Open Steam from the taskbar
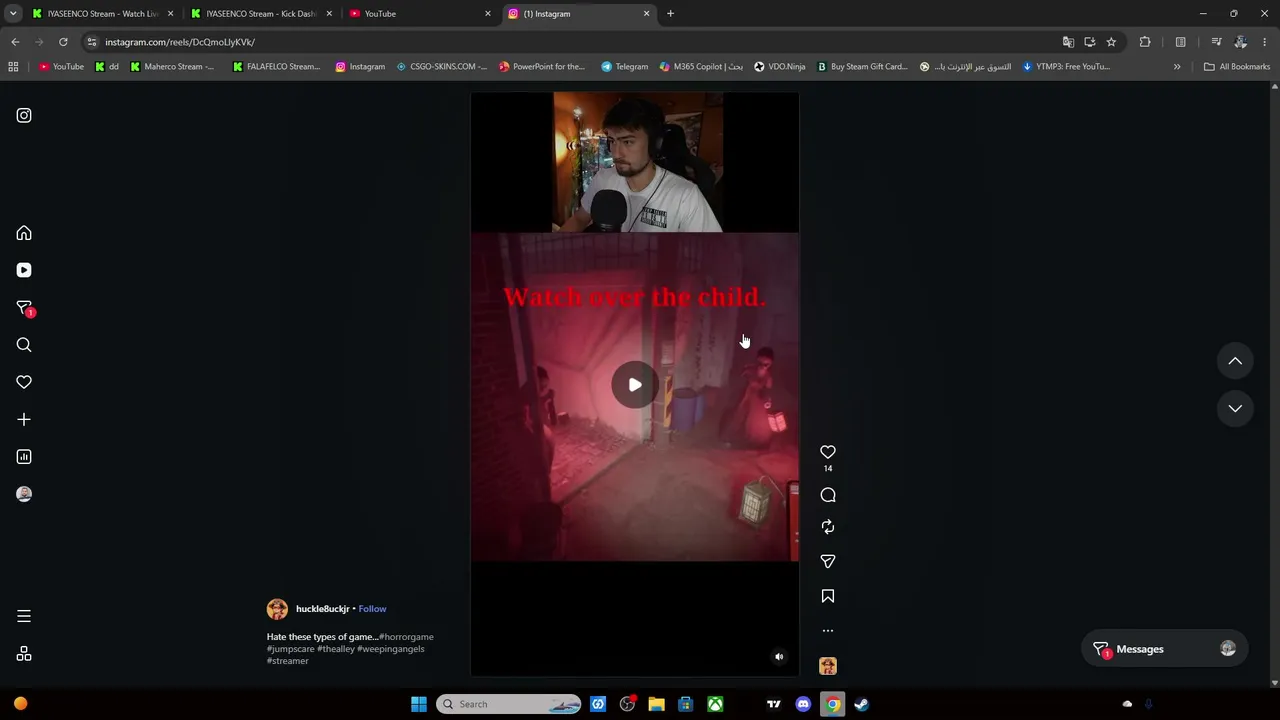1280x720 pixels. pyautogui.click(x=861, y=704)
